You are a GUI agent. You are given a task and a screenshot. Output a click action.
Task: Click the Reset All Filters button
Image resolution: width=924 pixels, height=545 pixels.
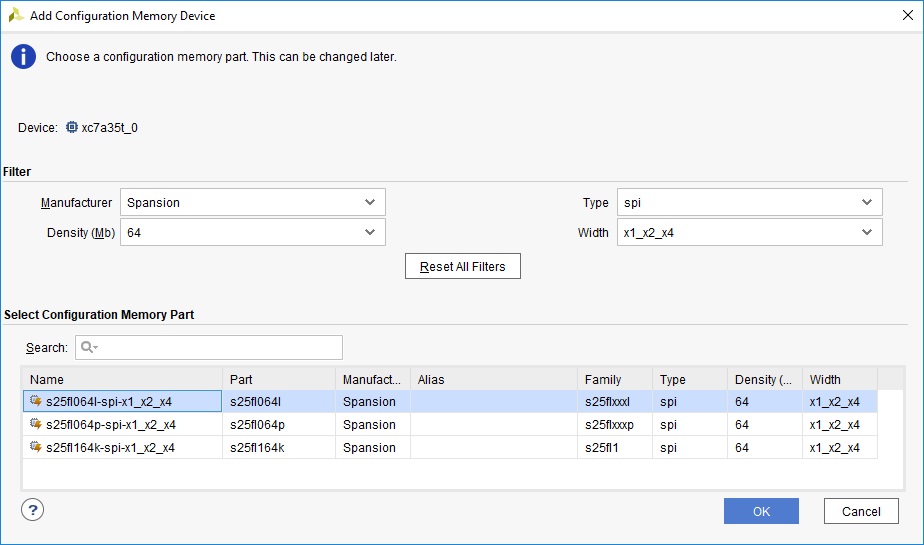(463, 266)
